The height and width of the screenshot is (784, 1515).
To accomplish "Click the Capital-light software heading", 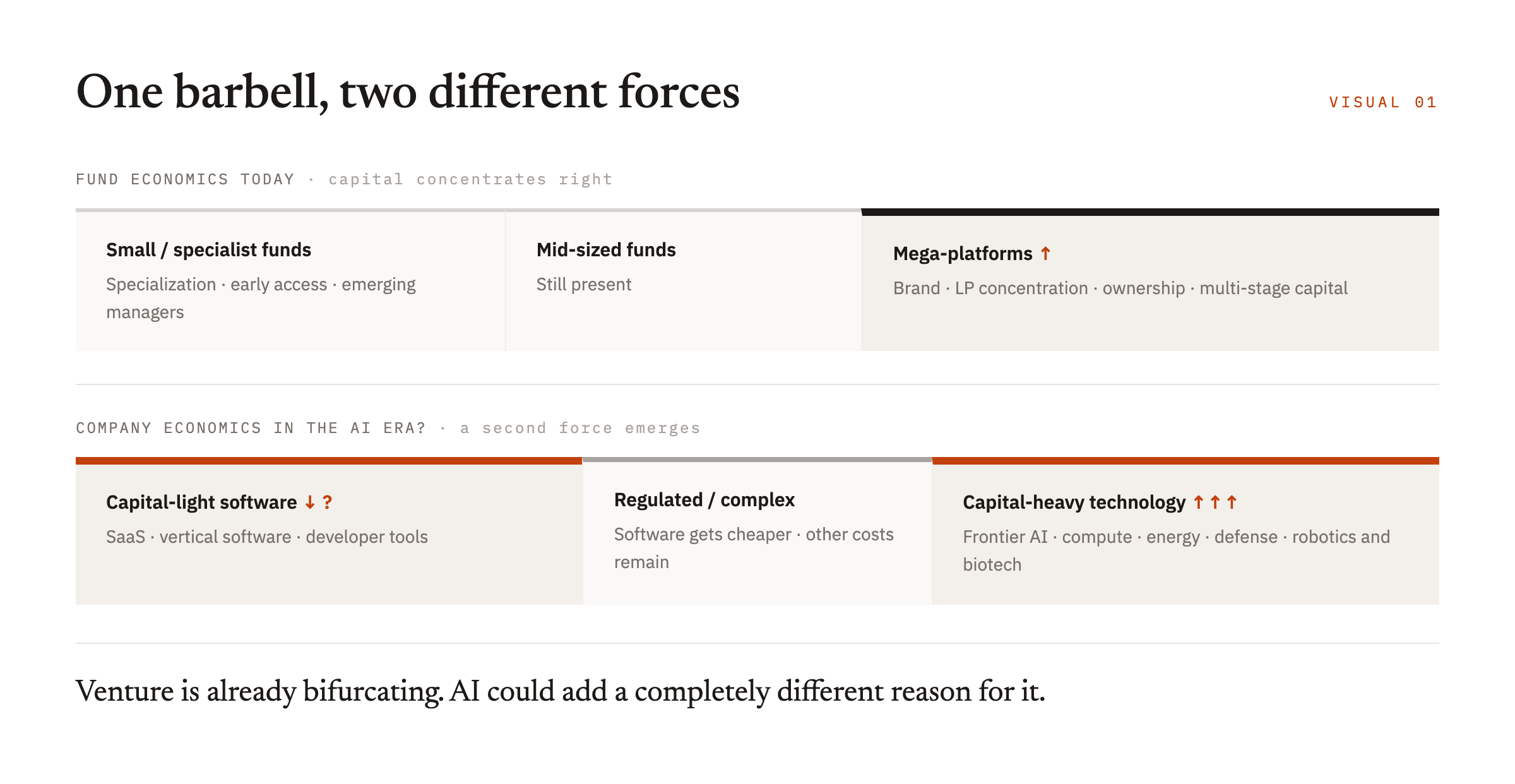I will click(x=201, y=502).
